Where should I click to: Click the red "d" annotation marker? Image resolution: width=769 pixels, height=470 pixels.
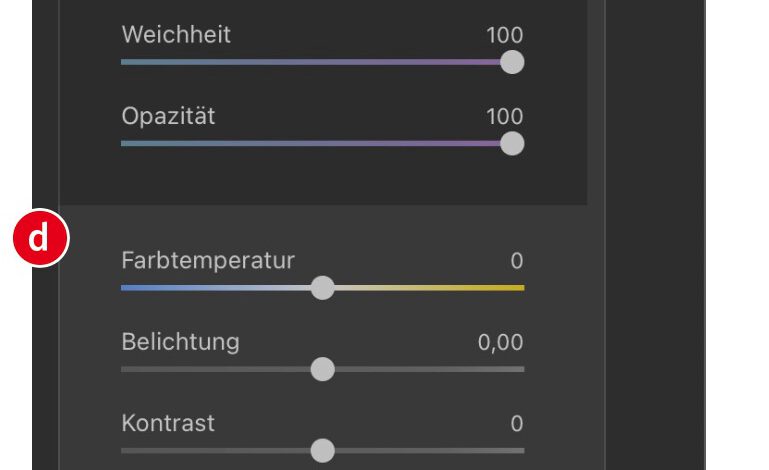click(39, 238)
